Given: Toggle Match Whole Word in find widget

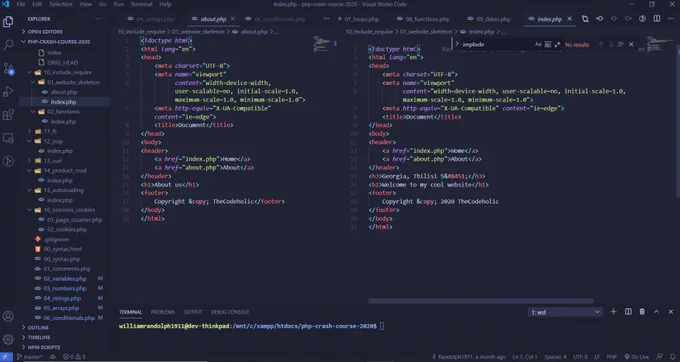Looking at the screenshot, I should point(548,44).
